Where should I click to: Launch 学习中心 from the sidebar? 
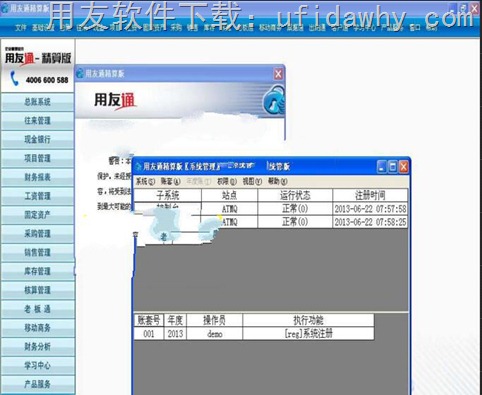coord(37,365)
